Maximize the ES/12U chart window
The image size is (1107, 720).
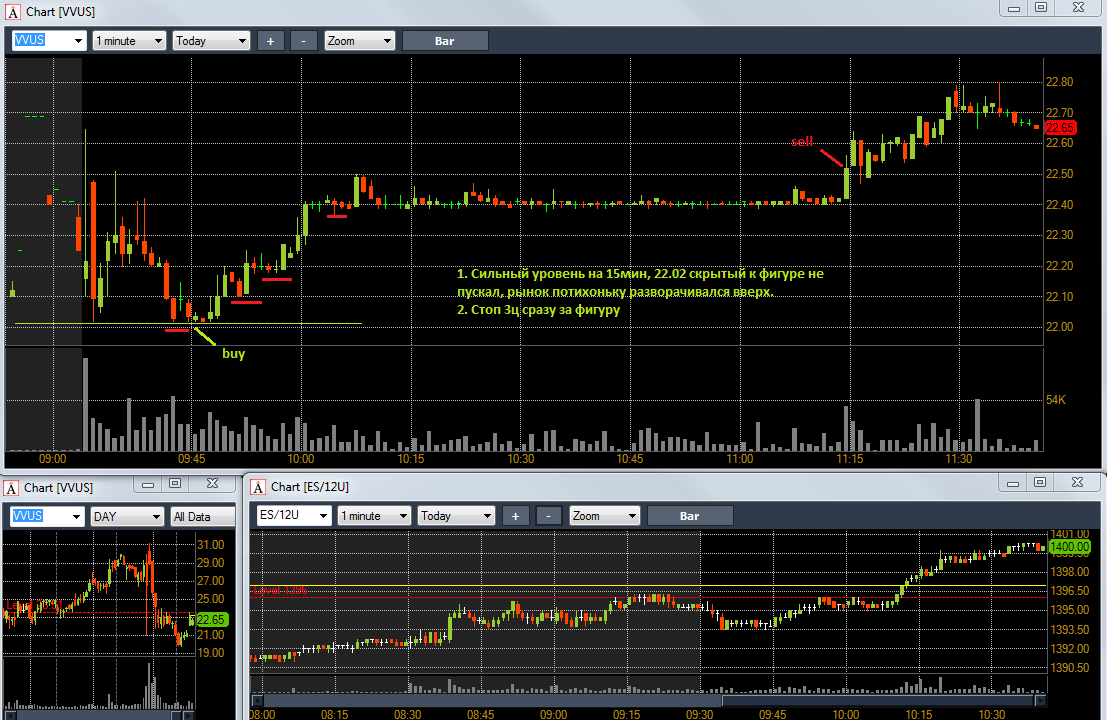(x=1040, y=482)
